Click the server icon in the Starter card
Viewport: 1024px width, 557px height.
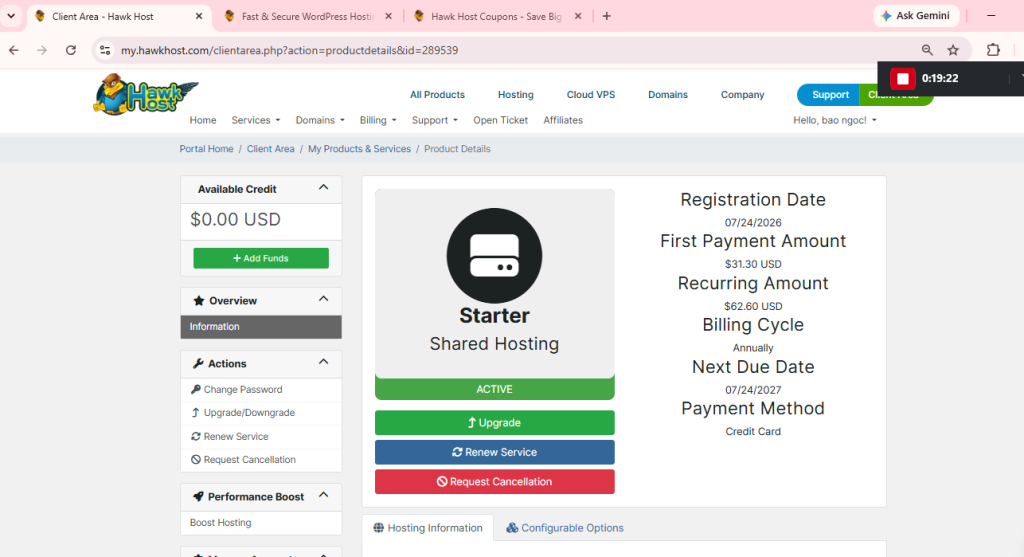coord(494,255)
